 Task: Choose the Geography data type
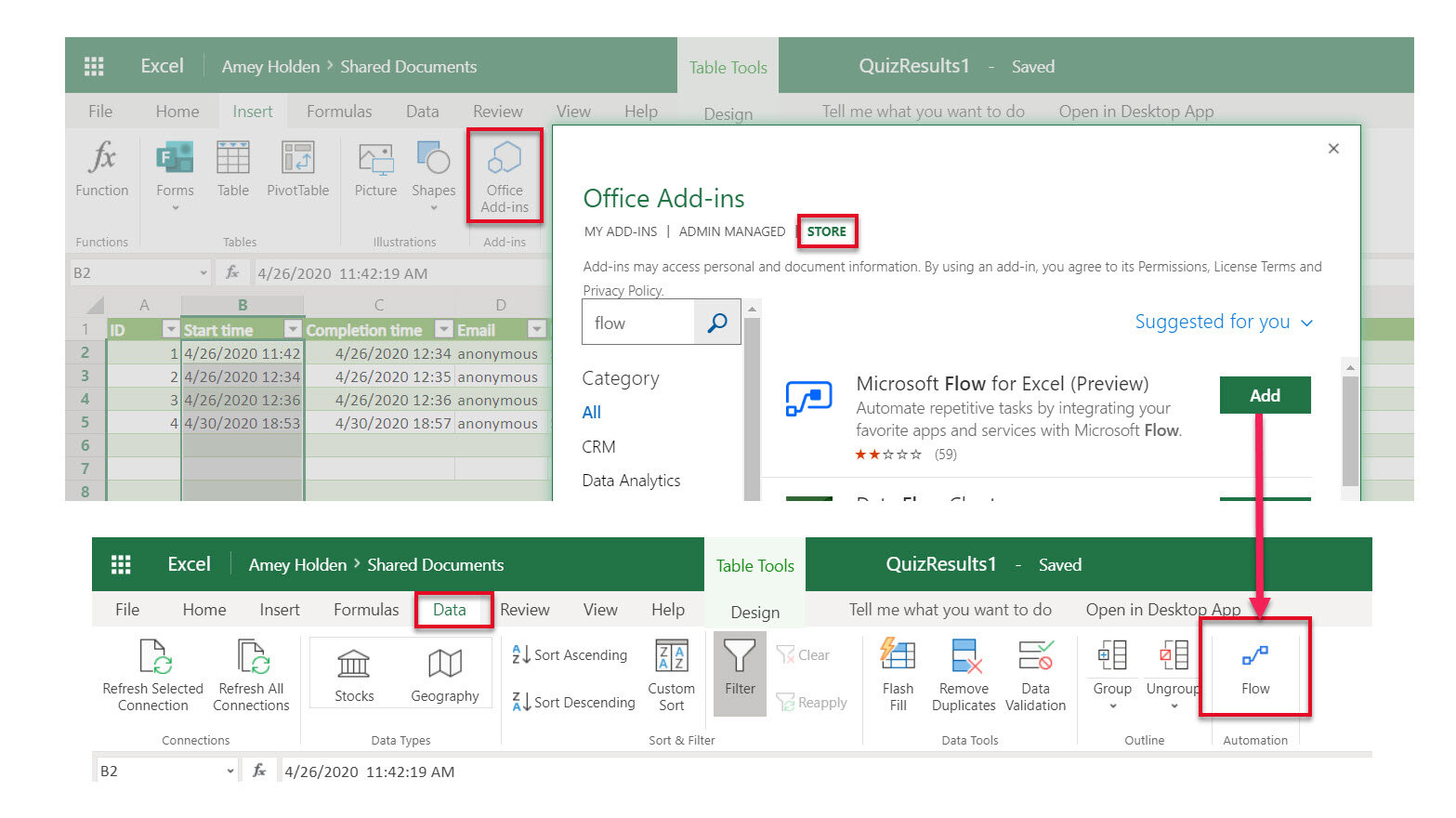(445, 676)
